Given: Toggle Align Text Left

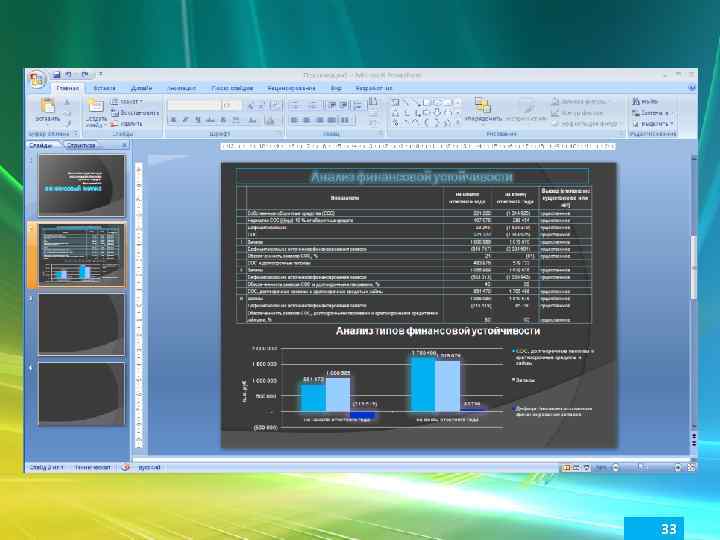Looking at the screenshot, I should [x=294, y=120].
